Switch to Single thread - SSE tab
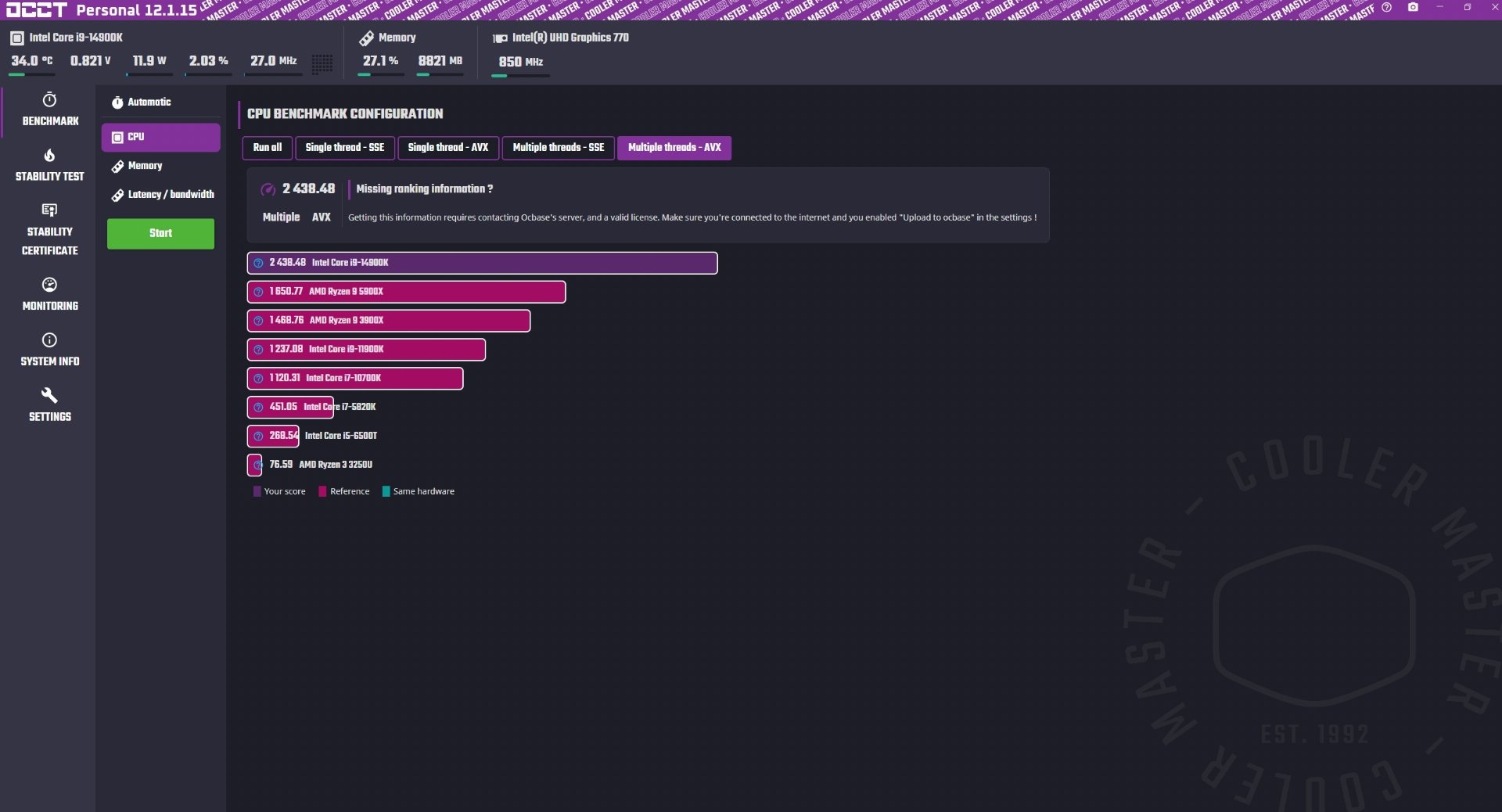Viewport: 1502px width, 812px height. (x=345, y=148)
